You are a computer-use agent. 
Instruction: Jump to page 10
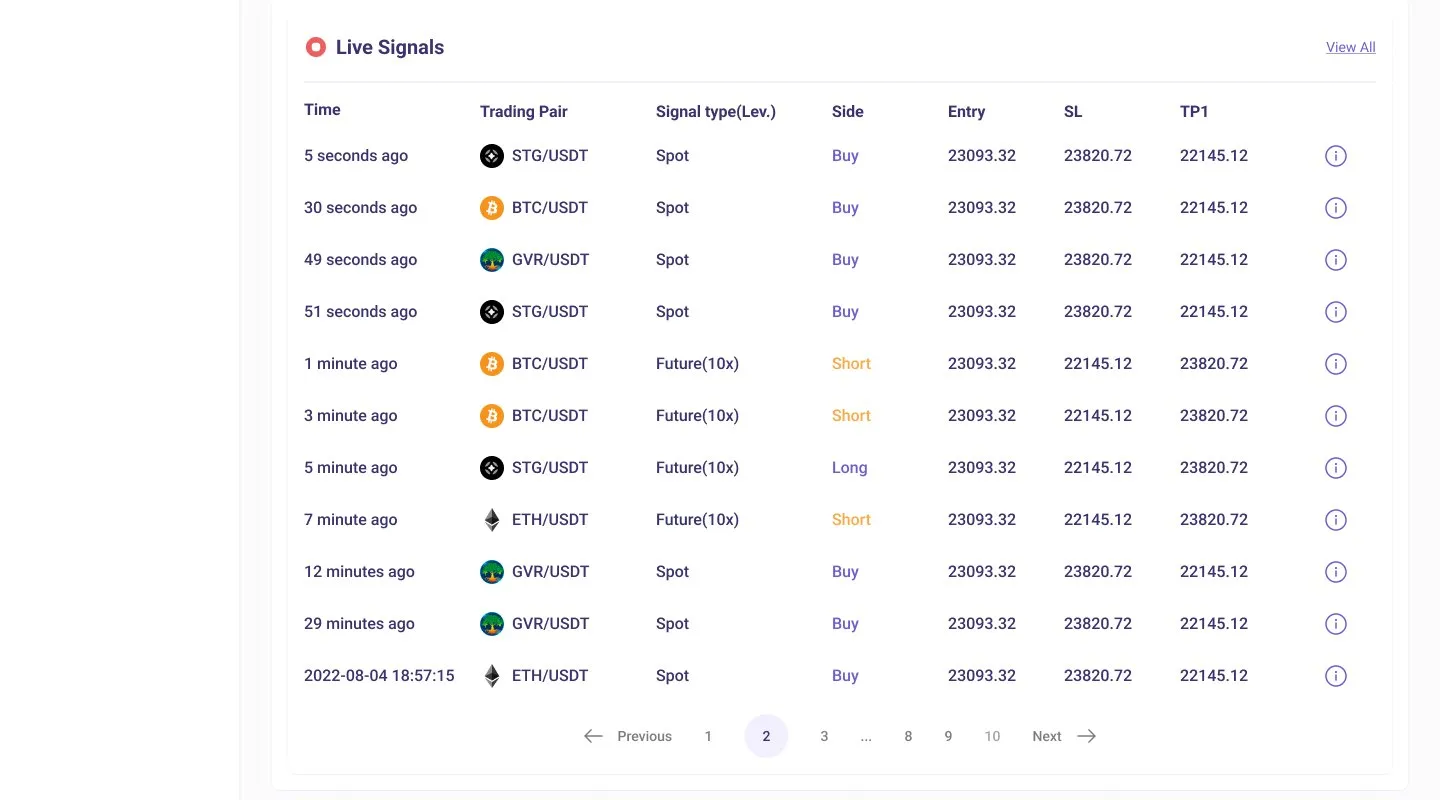[x=992, y=736]
